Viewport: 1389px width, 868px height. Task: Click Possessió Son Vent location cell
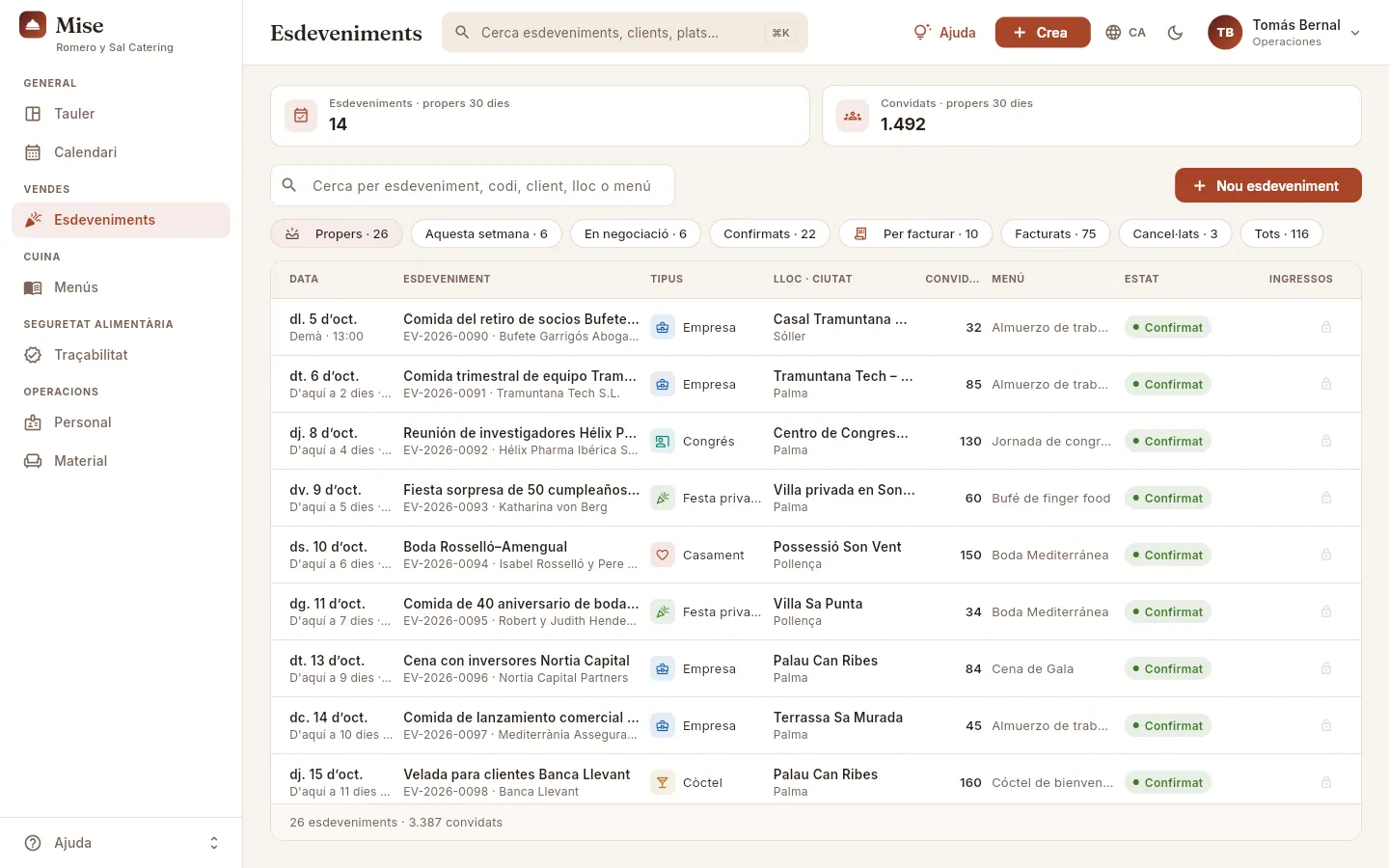point(837,547)
